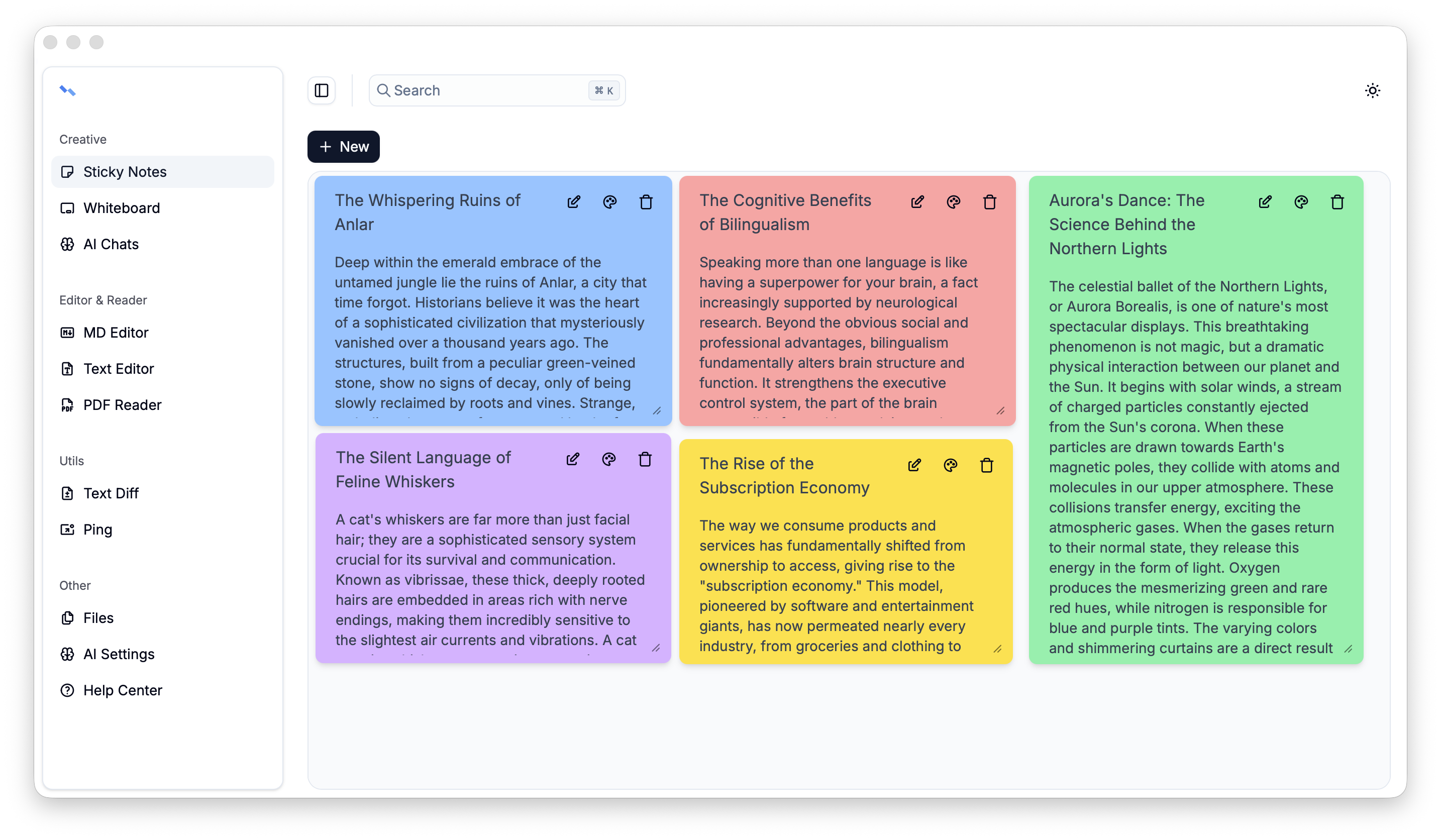Click the resize handle on Cognitive Benefits note
1441x840 pixels.
coord(1000,411)
